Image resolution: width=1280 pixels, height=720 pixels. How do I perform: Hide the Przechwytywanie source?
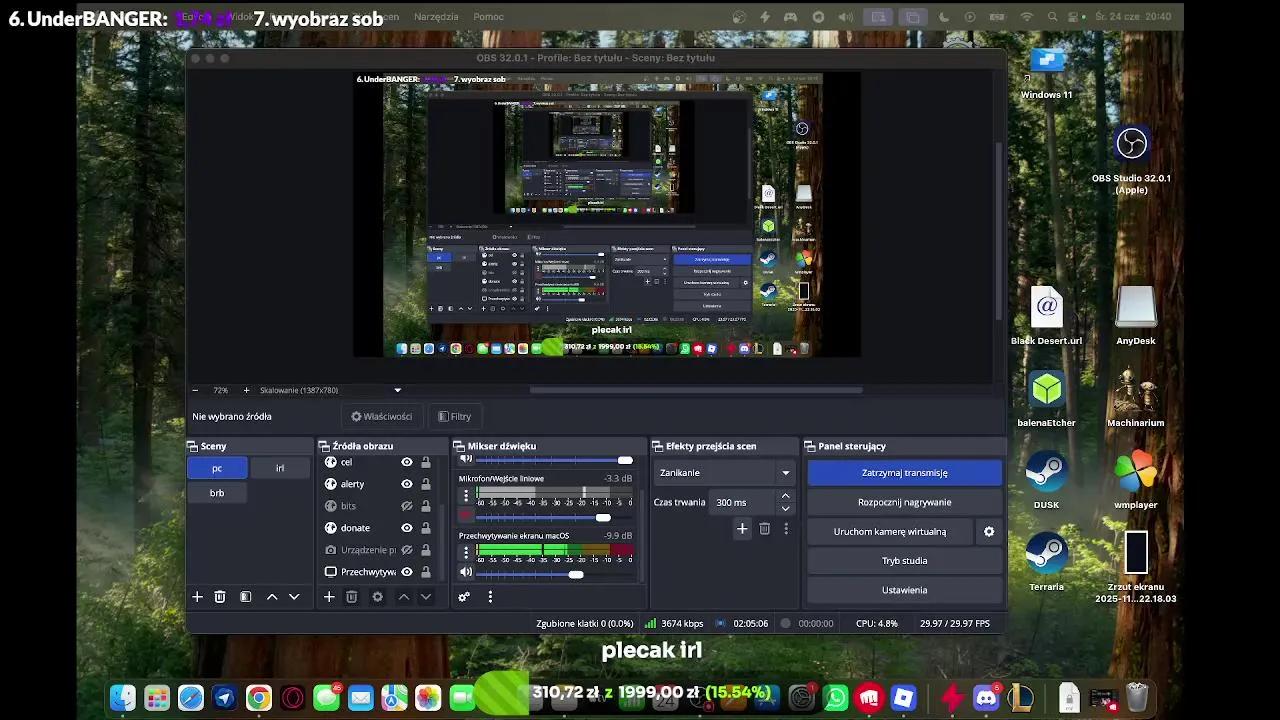pos(407,572)
